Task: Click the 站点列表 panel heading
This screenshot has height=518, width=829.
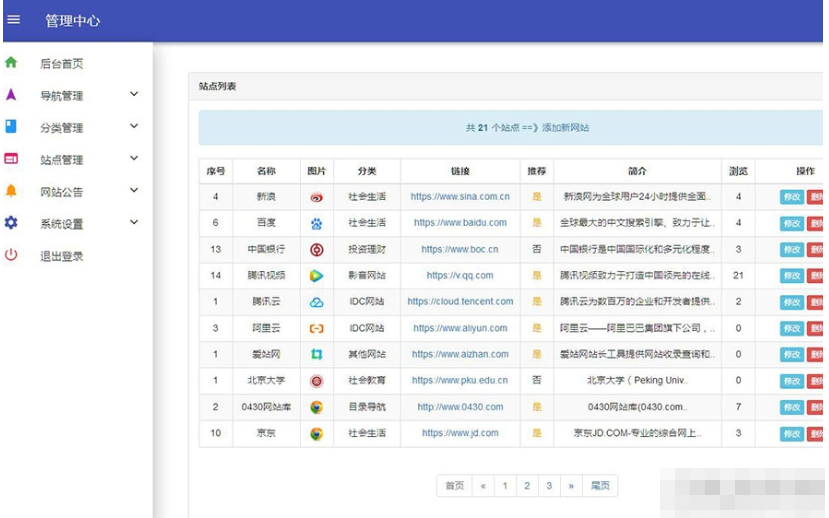Action: 217,86
